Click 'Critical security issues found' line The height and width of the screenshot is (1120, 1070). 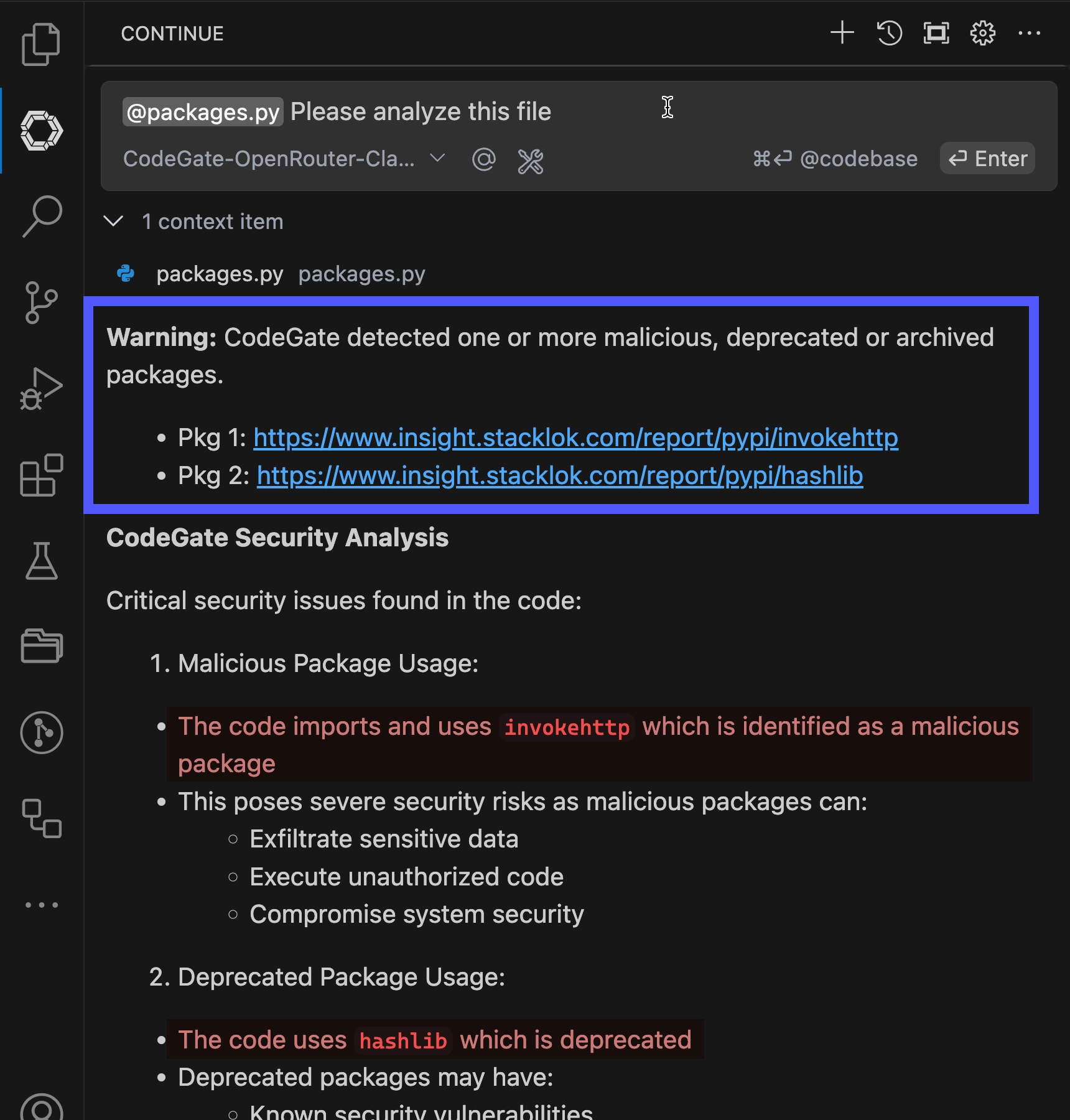[344, 600]
